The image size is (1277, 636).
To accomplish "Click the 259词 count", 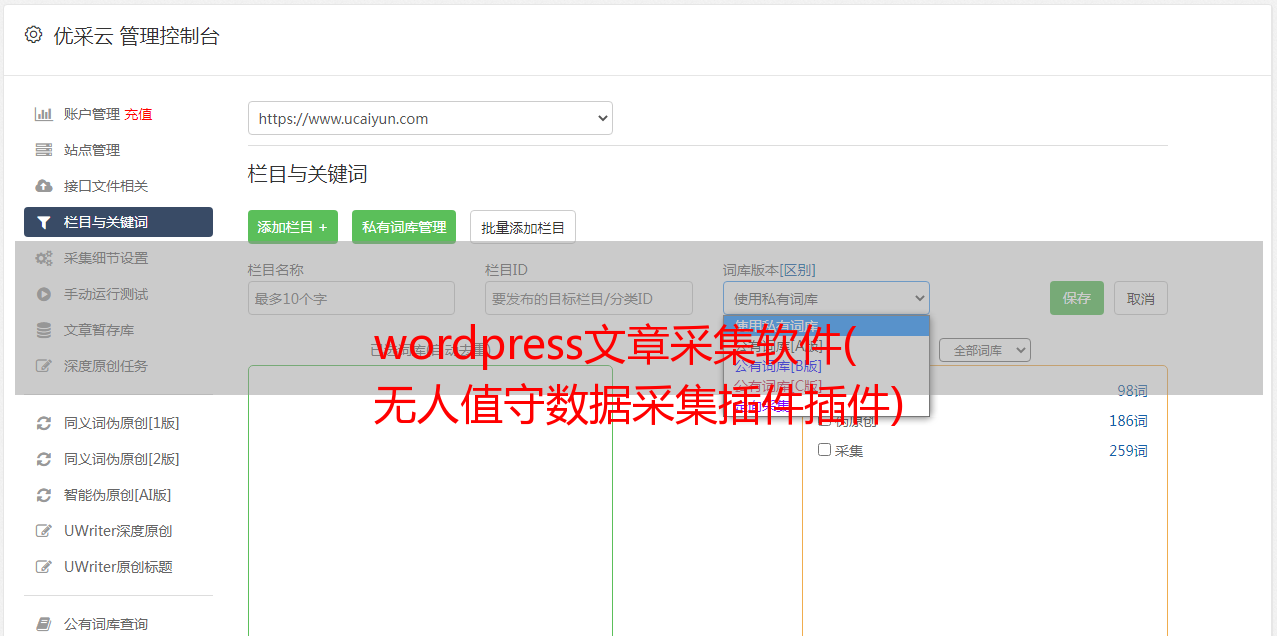I will (x=1128, y=451).
